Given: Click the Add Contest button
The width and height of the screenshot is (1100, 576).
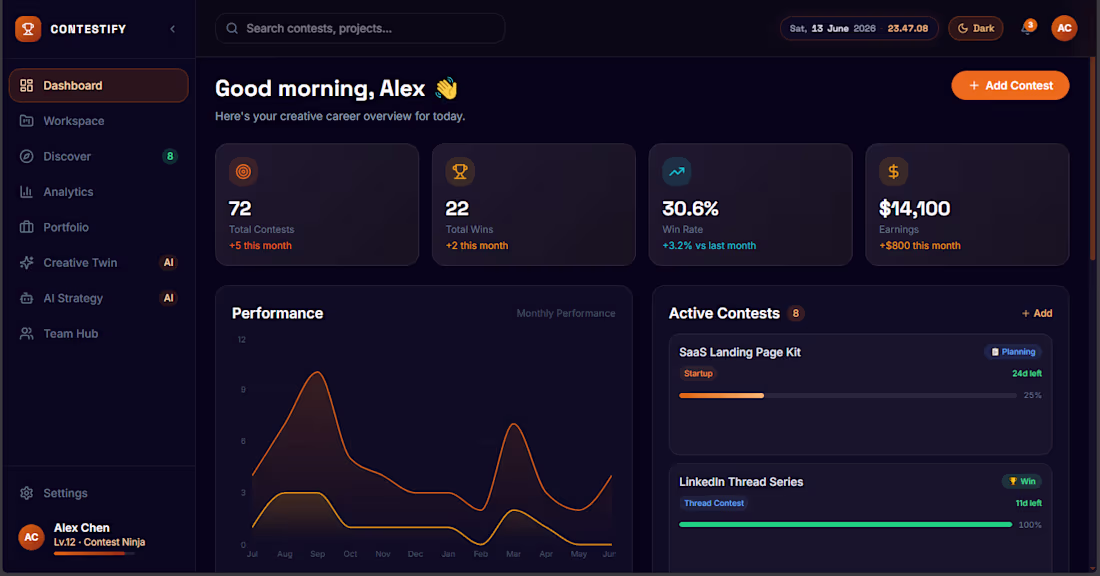Looking at the screenshot, I should point(1010,86).
